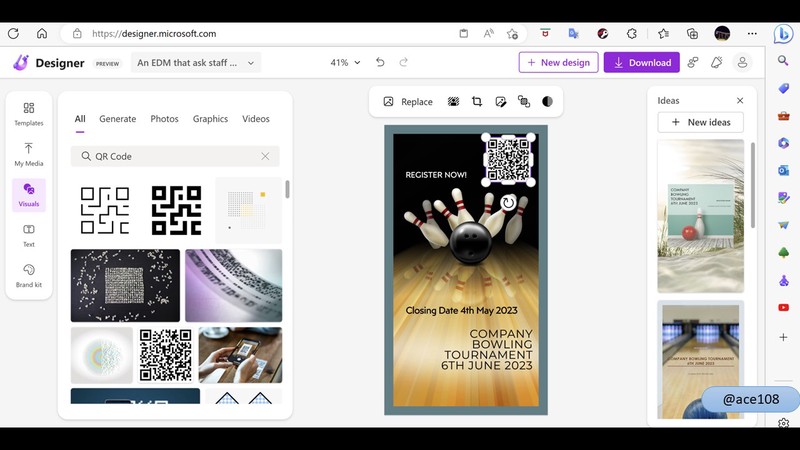Open the Text panel
The height and width of the screenshot is (450, 800).
point(29,235)
